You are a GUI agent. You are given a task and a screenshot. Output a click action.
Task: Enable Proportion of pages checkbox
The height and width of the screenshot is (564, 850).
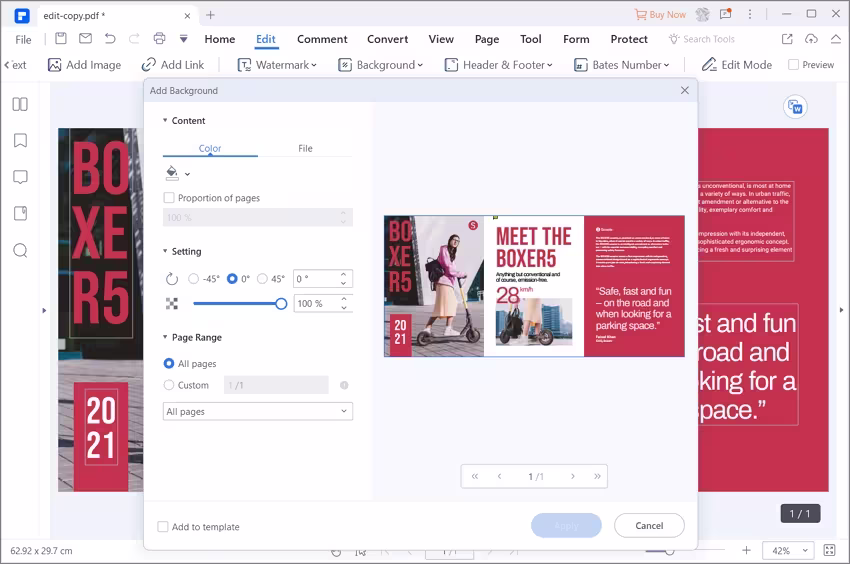point(169,198)
